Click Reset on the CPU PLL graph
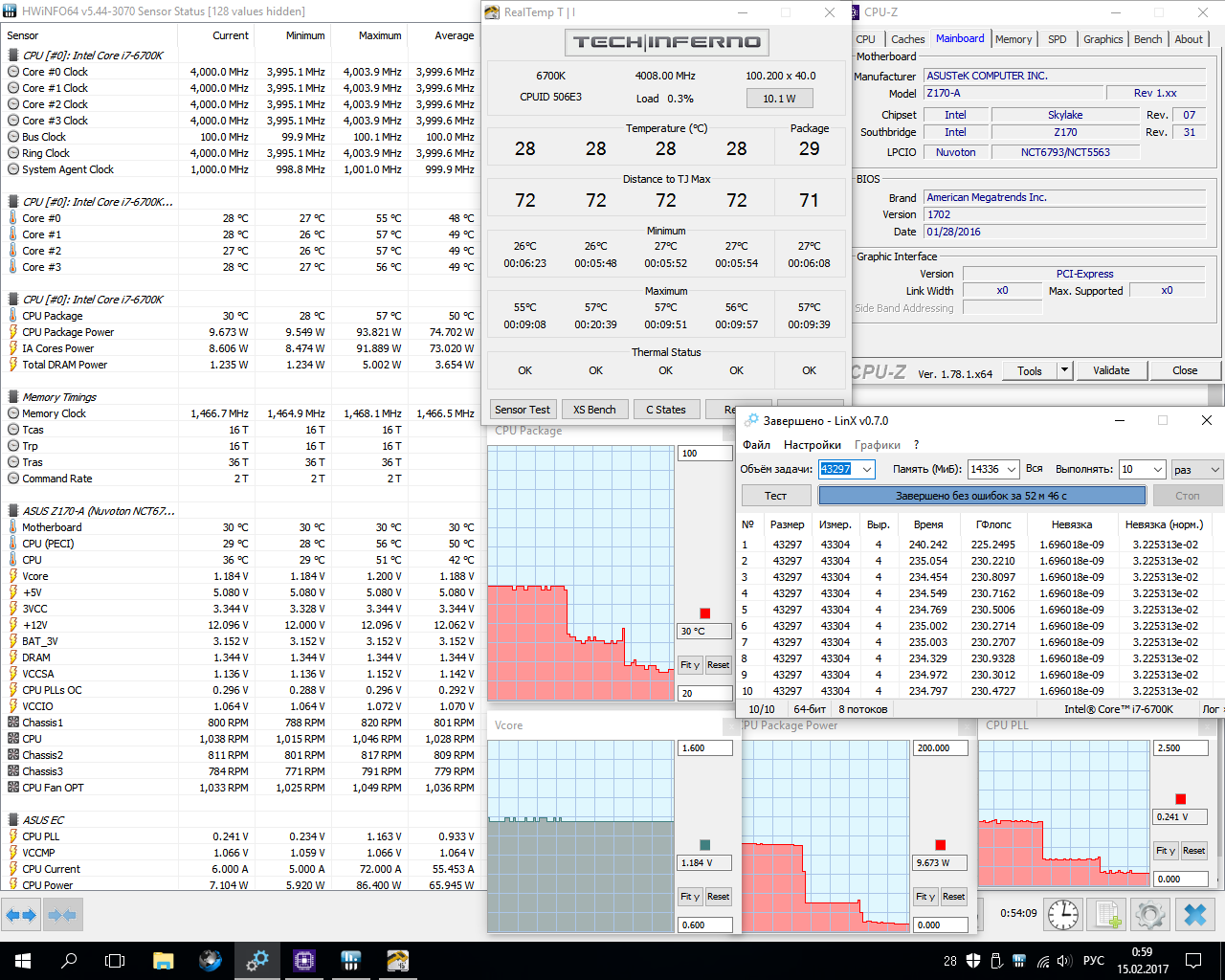Image resolution: width=1225 pixels, height=980 pixels. tap(1193, 851)
